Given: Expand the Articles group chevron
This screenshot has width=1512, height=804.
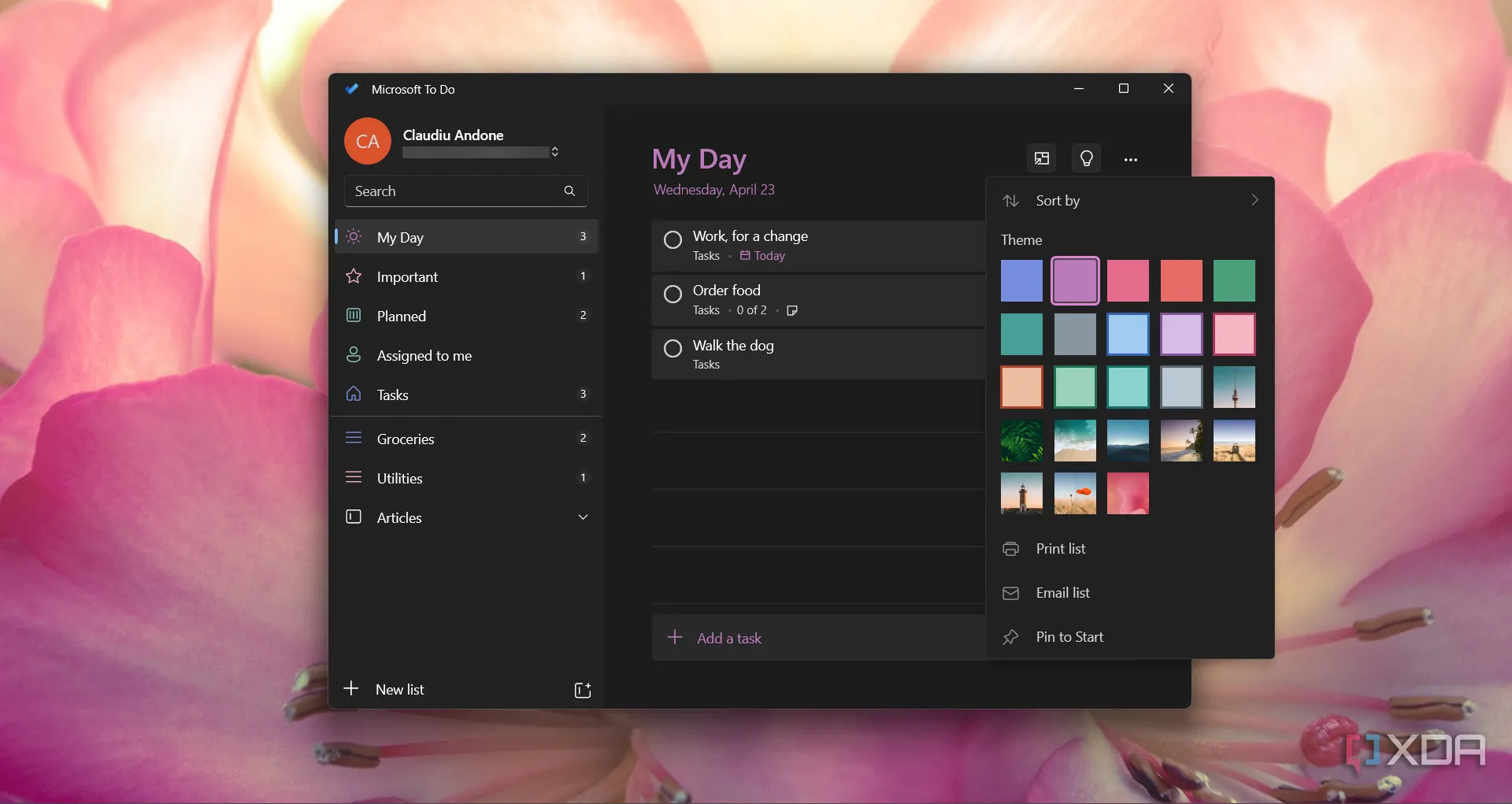Looking at the screenshot, I should click(583, 517).
